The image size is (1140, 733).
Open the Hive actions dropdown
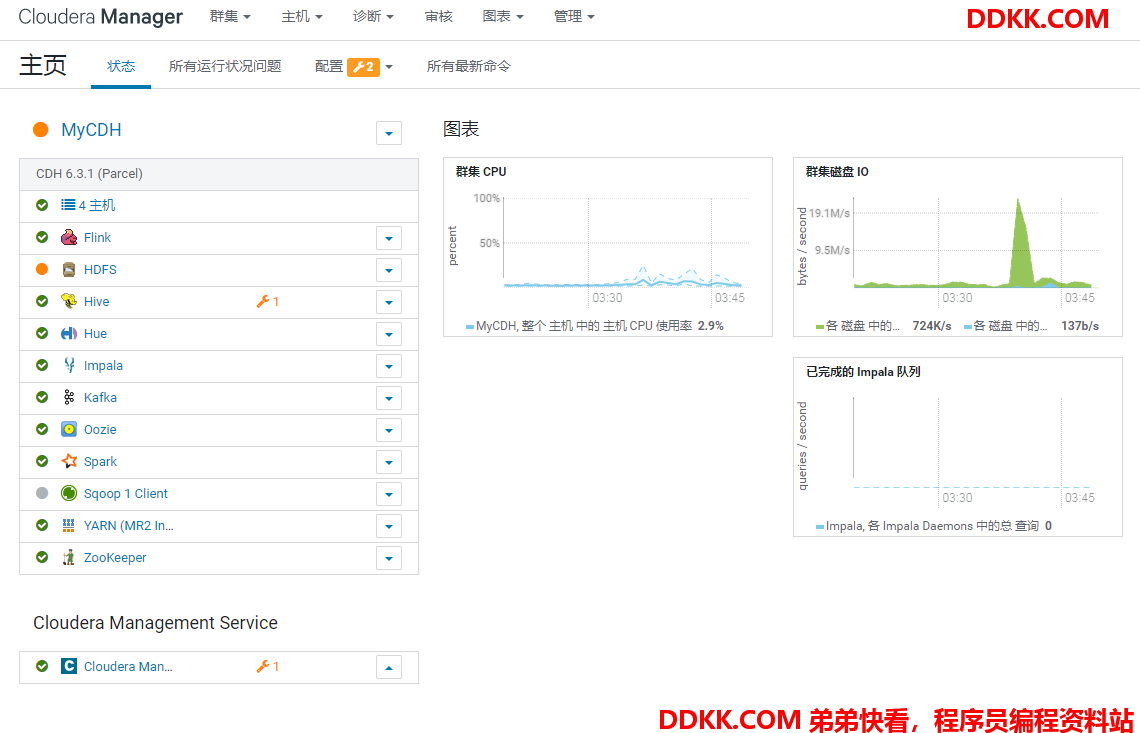click(389, 302)
